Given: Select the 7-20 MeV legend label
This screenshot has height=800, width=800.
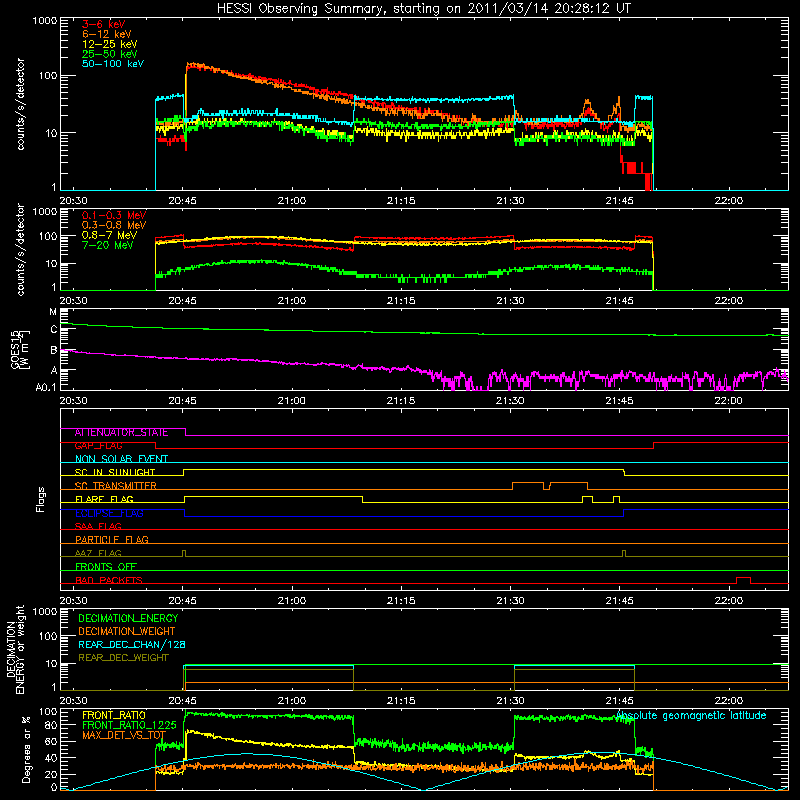Looking at the screenshot, I should 108,245.
